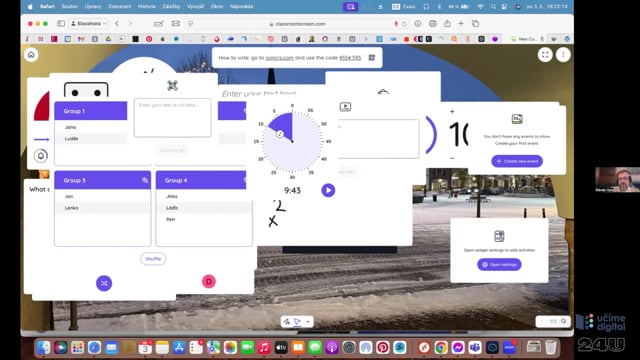Focus the QR text or url field
640x360 pixels.
[173, 118]
